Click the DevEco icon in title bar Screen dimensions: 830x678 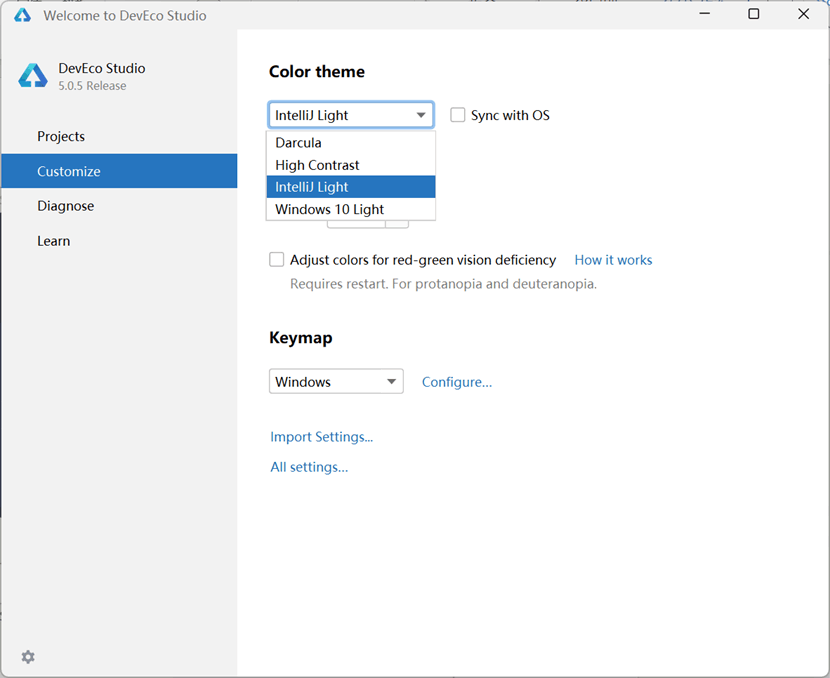coord(22,15)
